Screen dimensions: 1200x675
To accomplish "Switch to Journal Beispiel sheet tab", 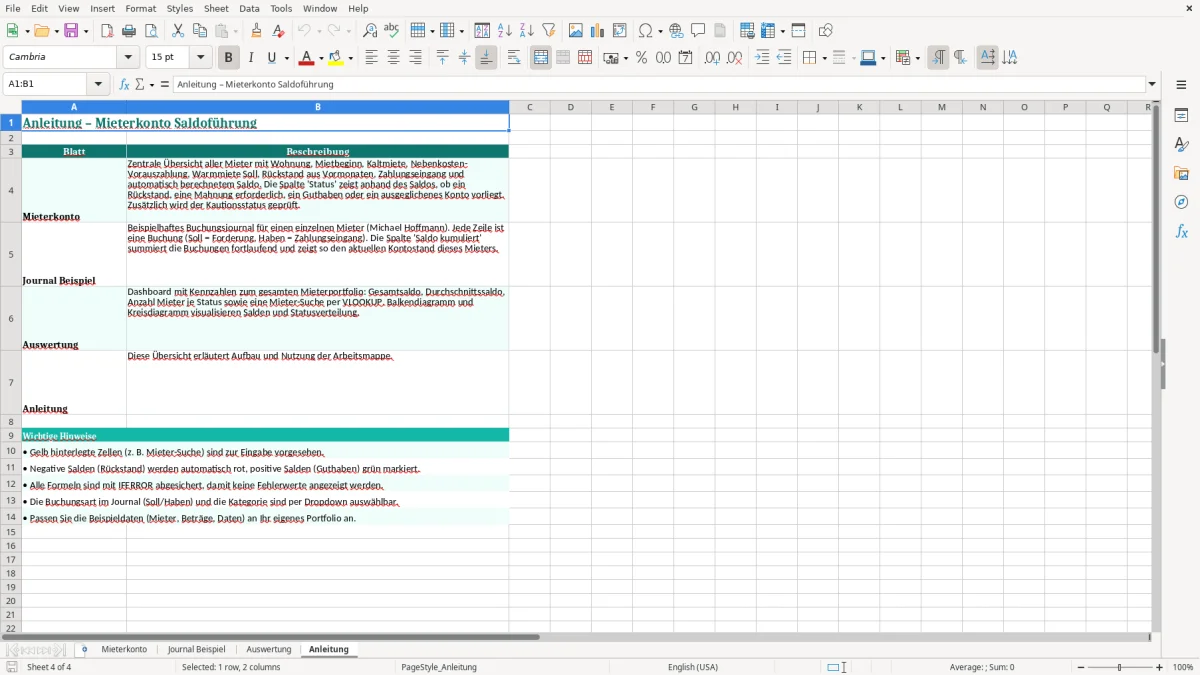I will [196, 650].
